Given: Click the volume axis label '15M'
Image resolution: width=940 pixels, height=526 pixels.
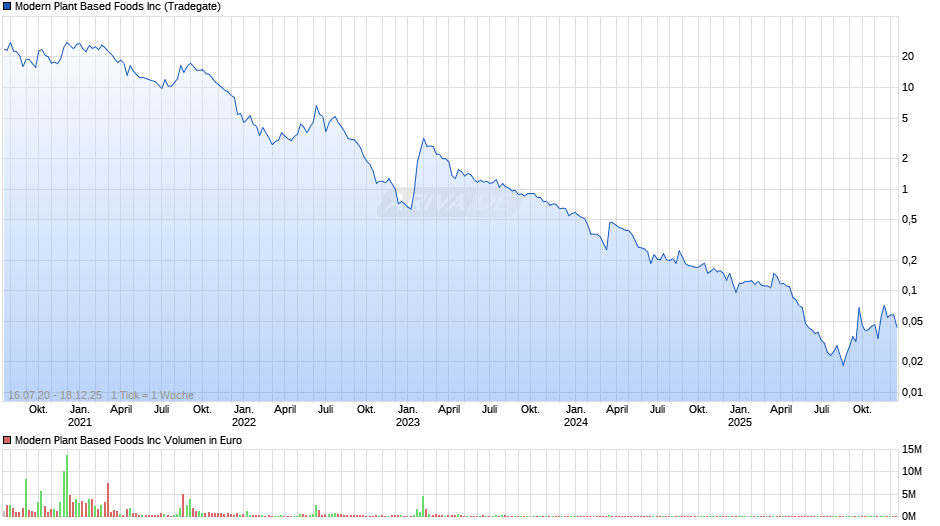Looking at the screenshot, I should [x=912, y=449].
